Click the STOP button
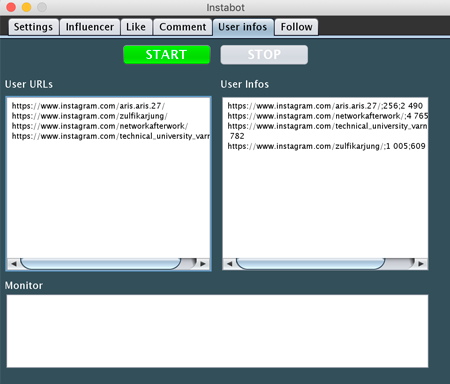This screenshot has width=450, height=384. tap(264, 55)
